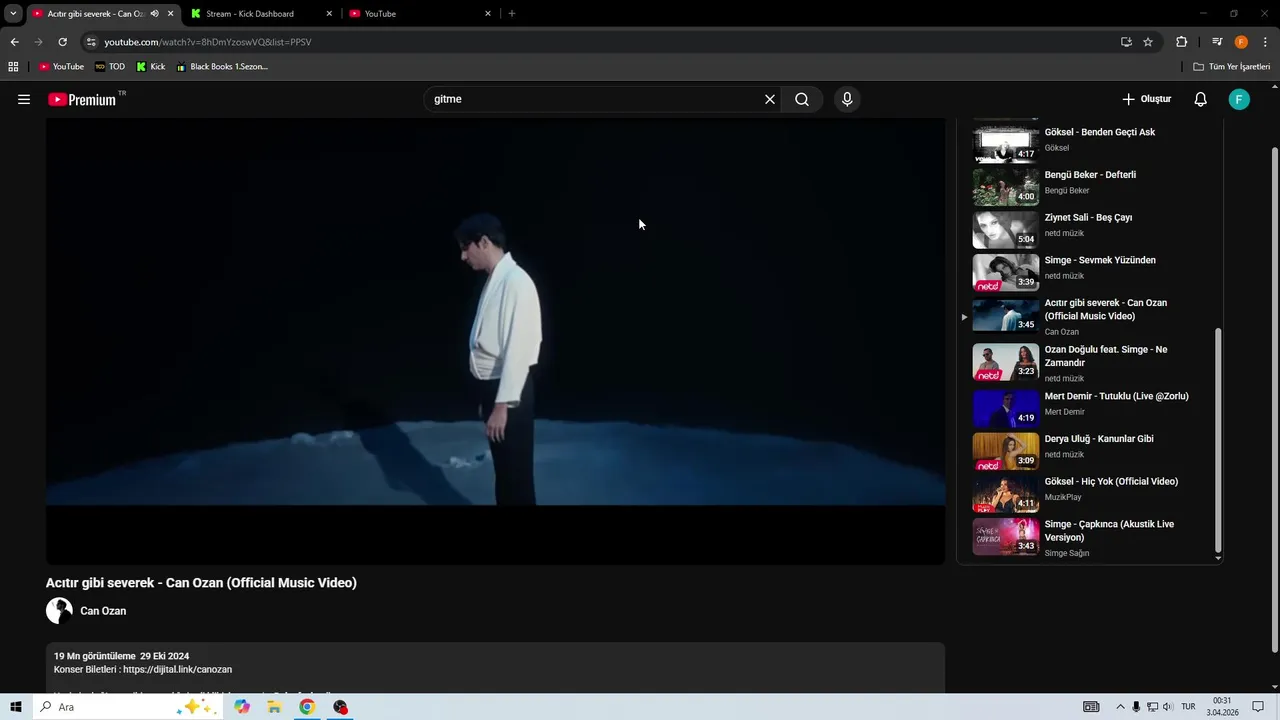The height and width of the screenshot is (720, 1280).
Task: Open the TOD bookmark
Action: [110, 67]
